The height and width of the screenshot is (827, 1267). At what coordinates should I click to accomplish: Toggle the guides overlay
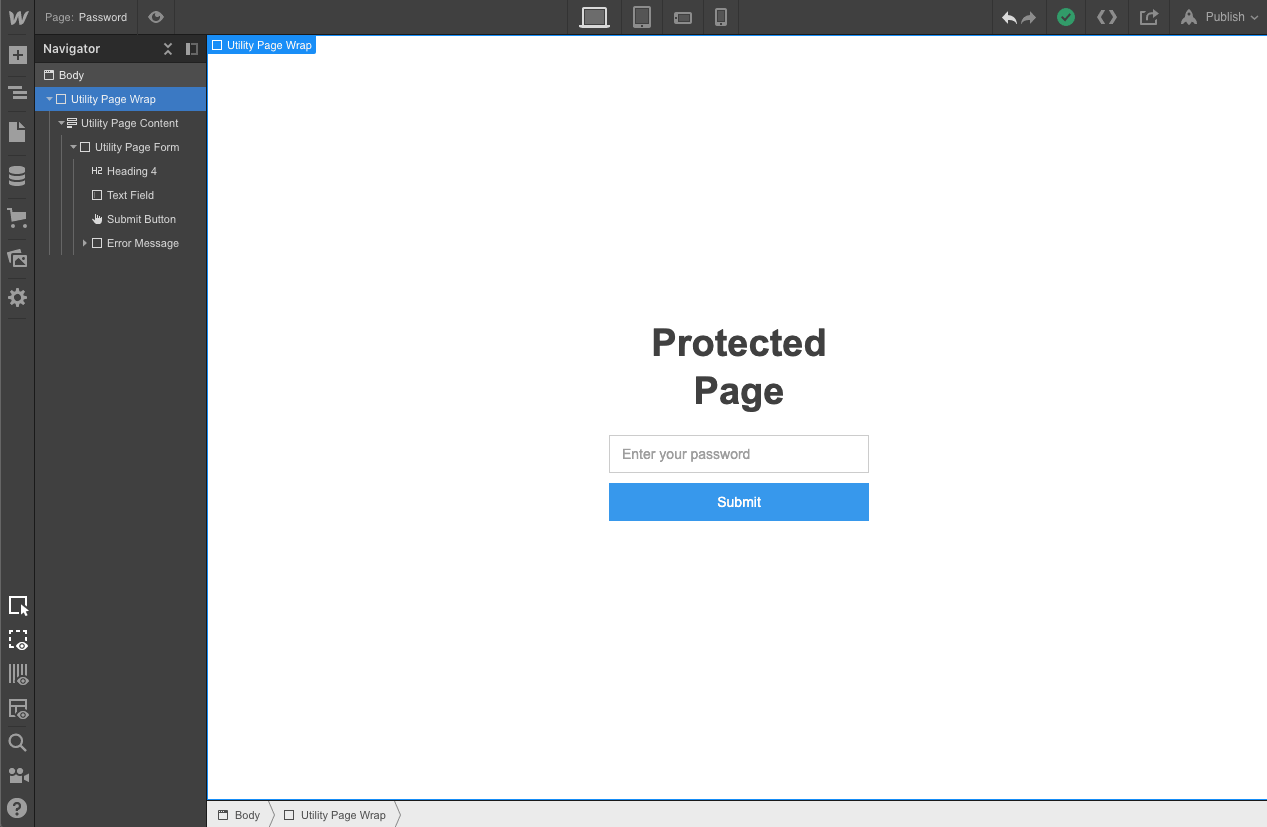[16, 674]
